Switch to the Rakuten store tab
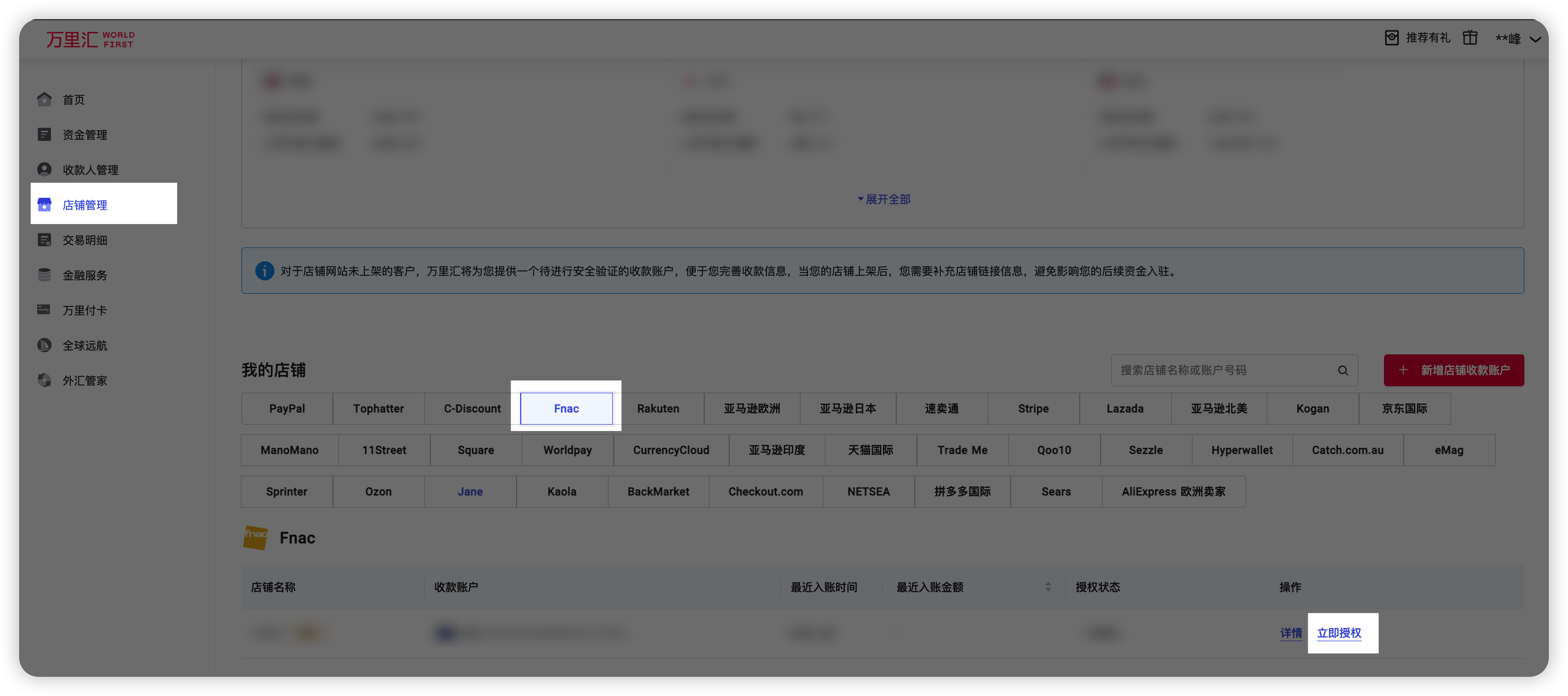 click(x=658, y=409)
